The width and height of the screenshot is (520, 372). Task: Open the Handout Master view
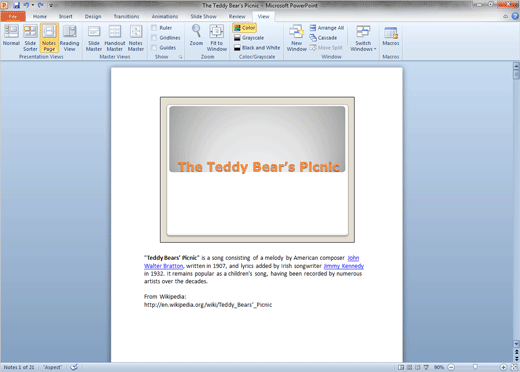115,37
